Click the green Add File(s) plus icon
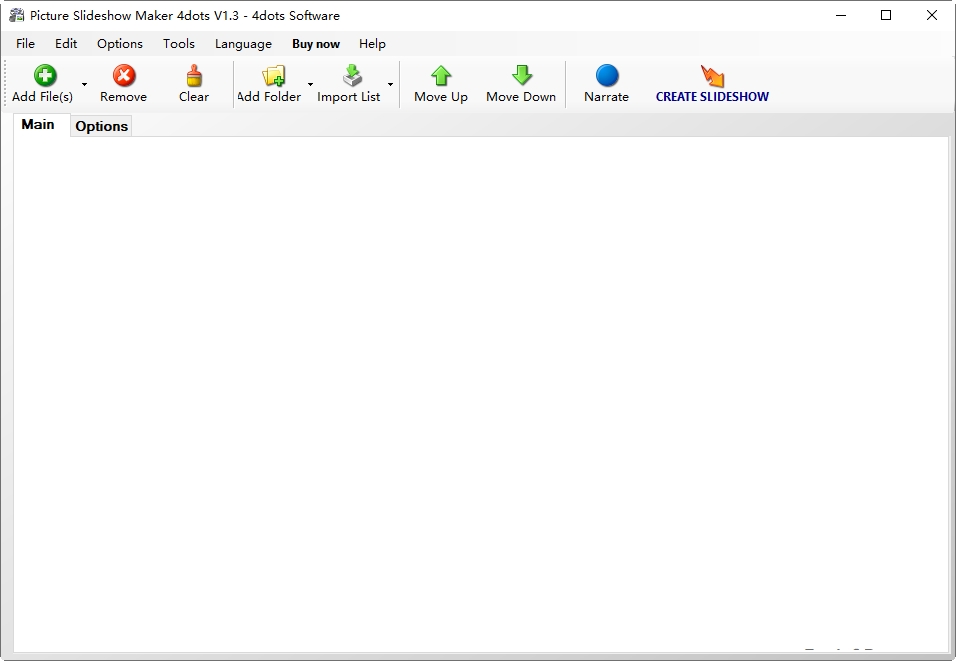 pos(45,76)
